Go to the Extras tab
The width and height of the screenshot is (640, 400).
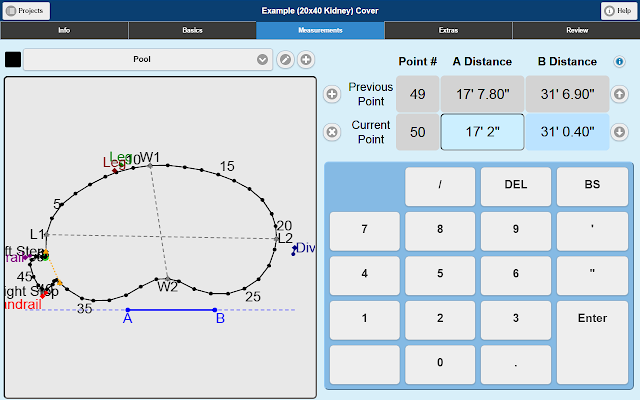(x=448, y=30)
